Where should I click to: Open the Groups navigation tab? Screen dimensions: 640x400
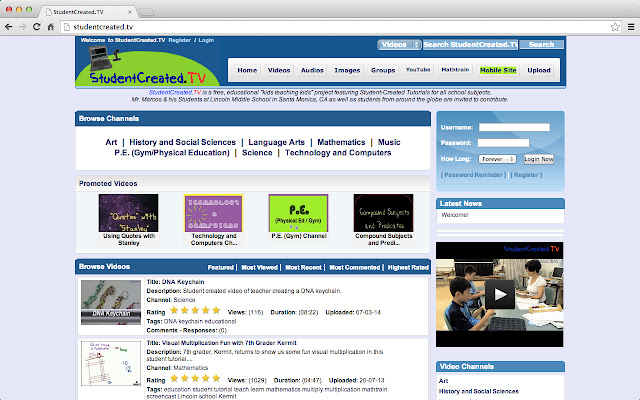click(x=383, y=70)
